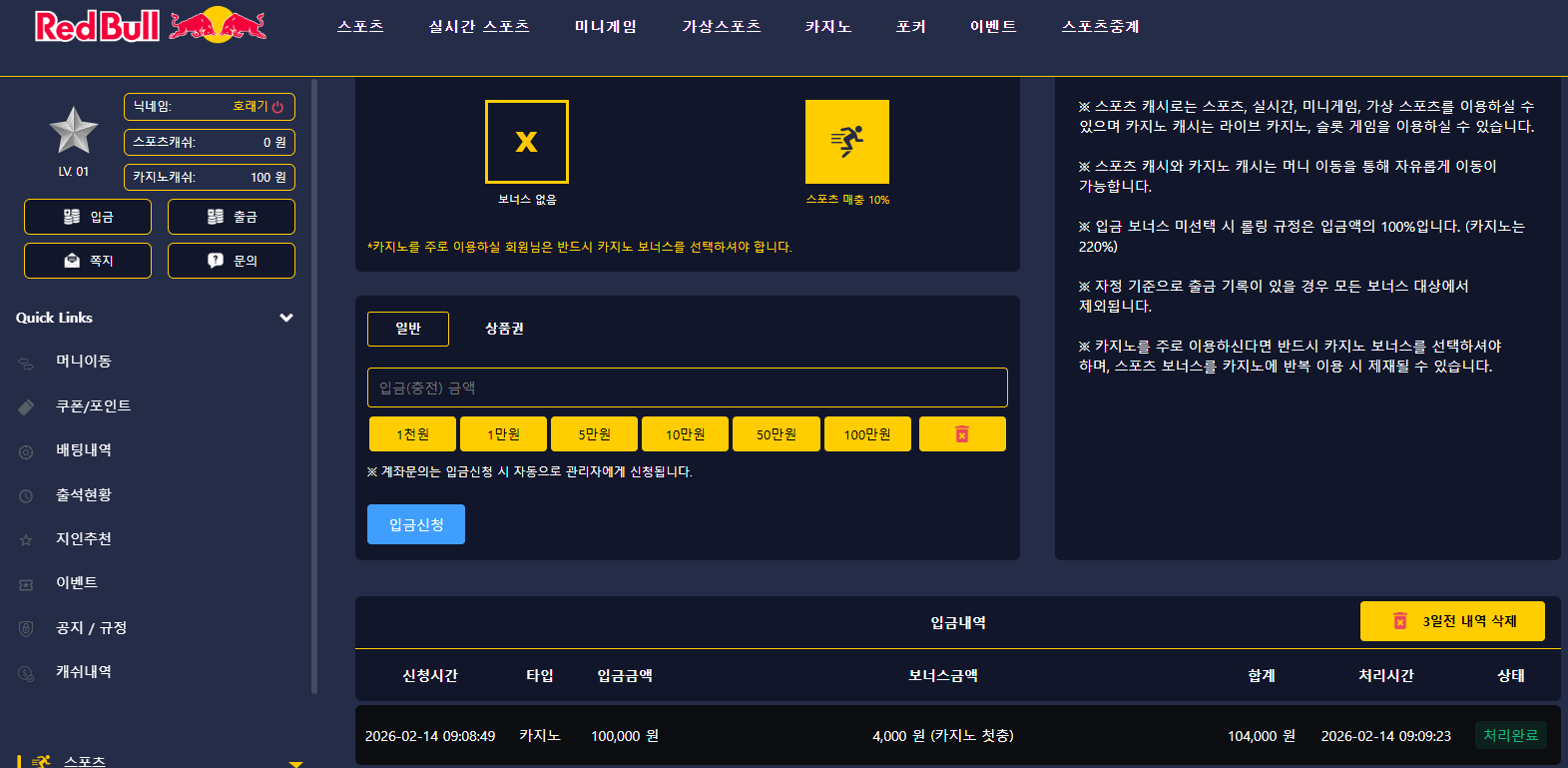The image size is (1568, 768).
Task: Focus the 입금(충전) 금액 input field
Action: tap(688, 387)
